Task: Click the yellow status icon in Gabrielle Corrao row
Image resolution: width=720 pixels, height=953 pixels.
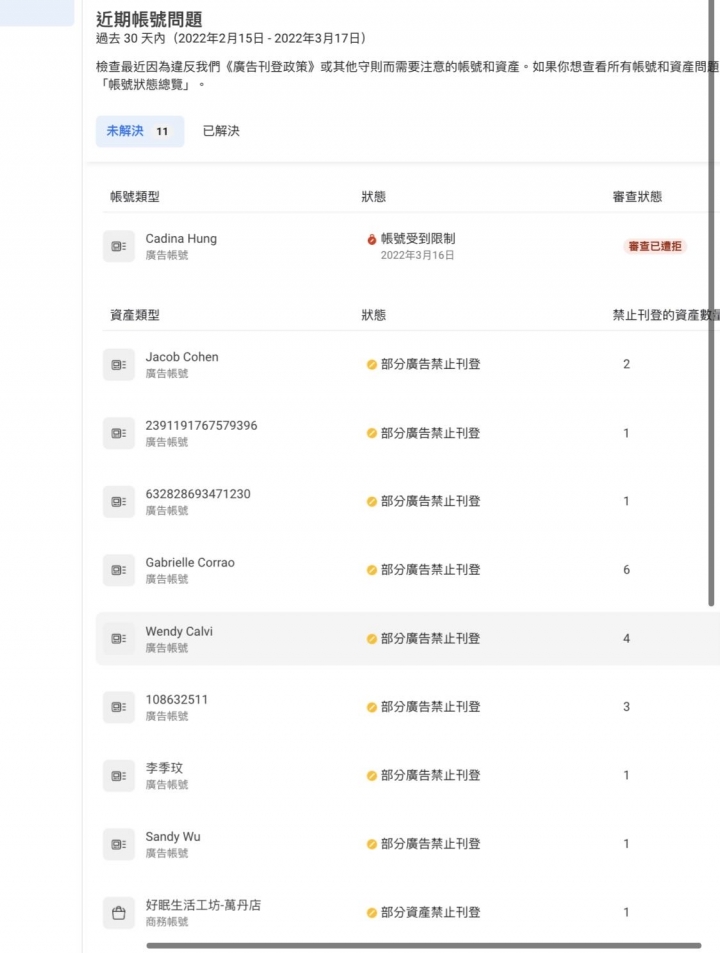Action: click(x=372, y=570)
